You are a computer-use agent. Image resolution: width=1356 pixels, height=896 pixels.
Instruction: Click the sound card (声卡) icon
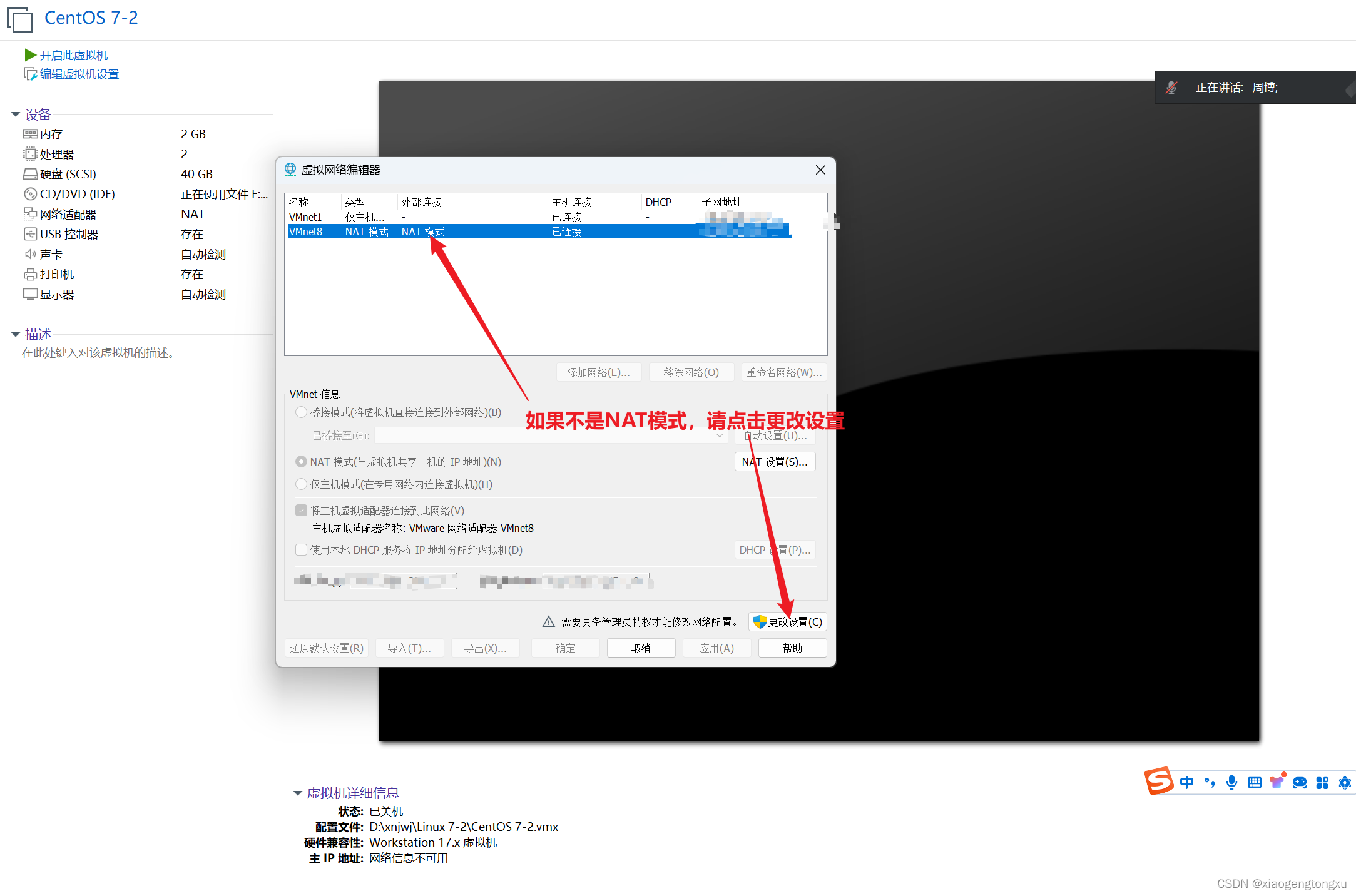(x=30, y=254)
